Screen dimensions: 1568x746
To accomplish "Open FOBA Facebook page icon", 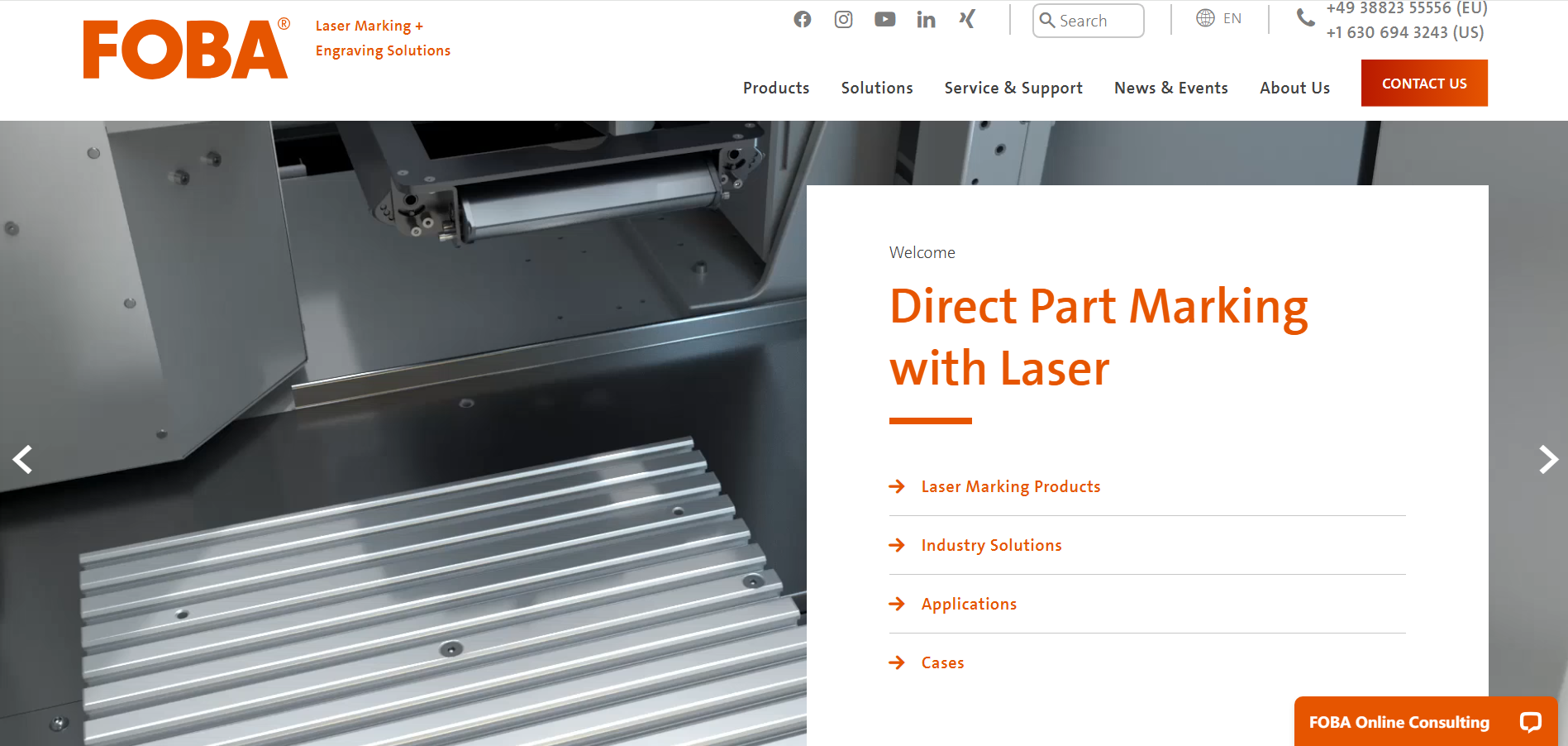I will click(x=802, y=19).
